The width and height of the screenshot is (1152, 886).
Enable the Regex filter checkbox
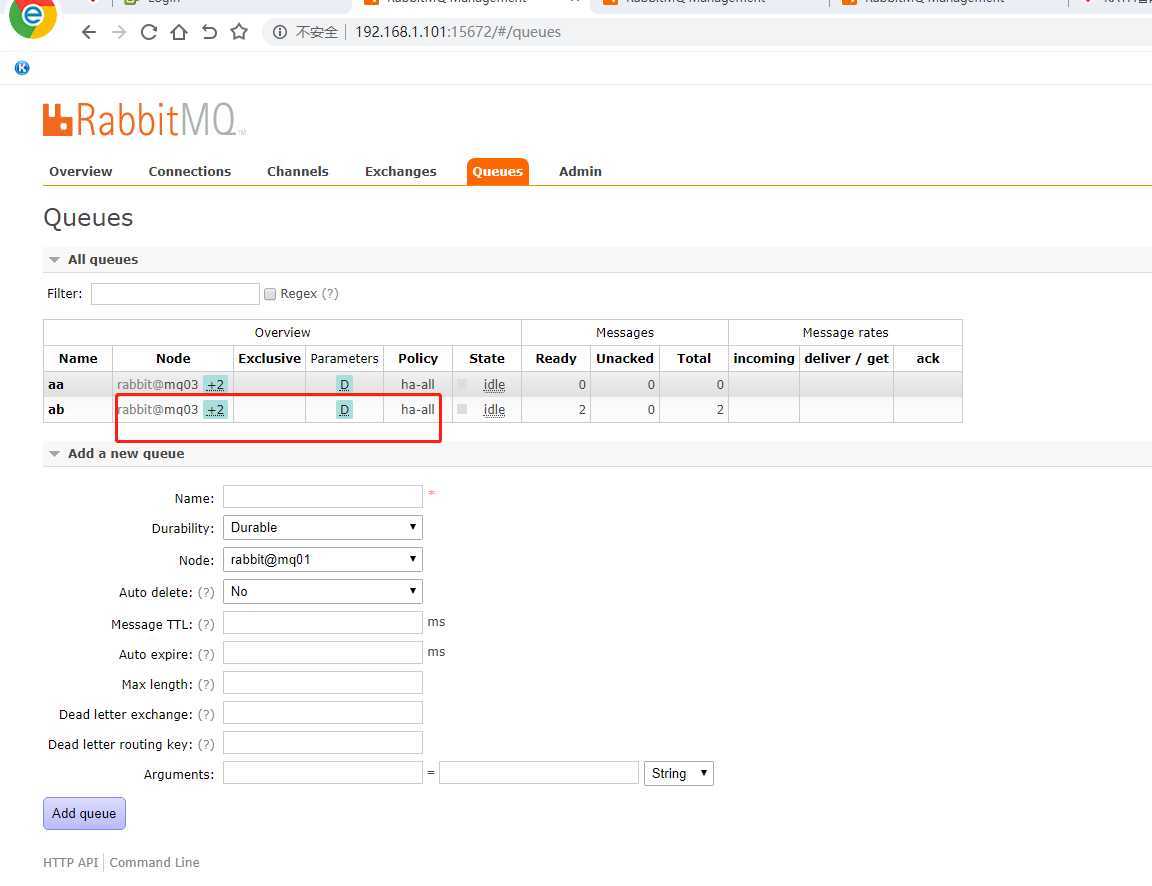point(270,294)
